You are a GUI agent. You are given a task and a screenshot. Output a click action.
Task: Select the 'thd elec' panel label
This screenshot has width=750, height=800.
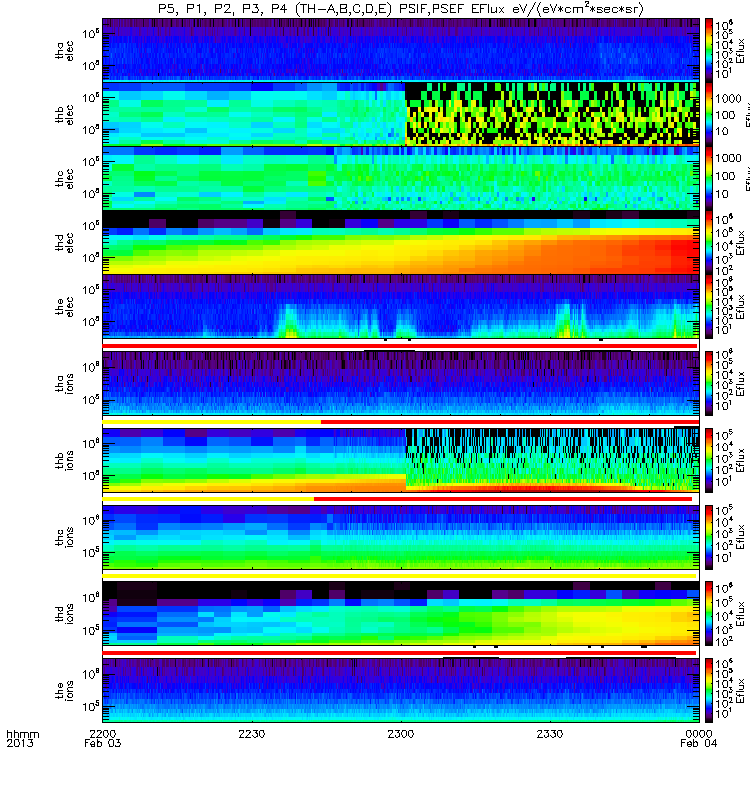coord(64,242)
